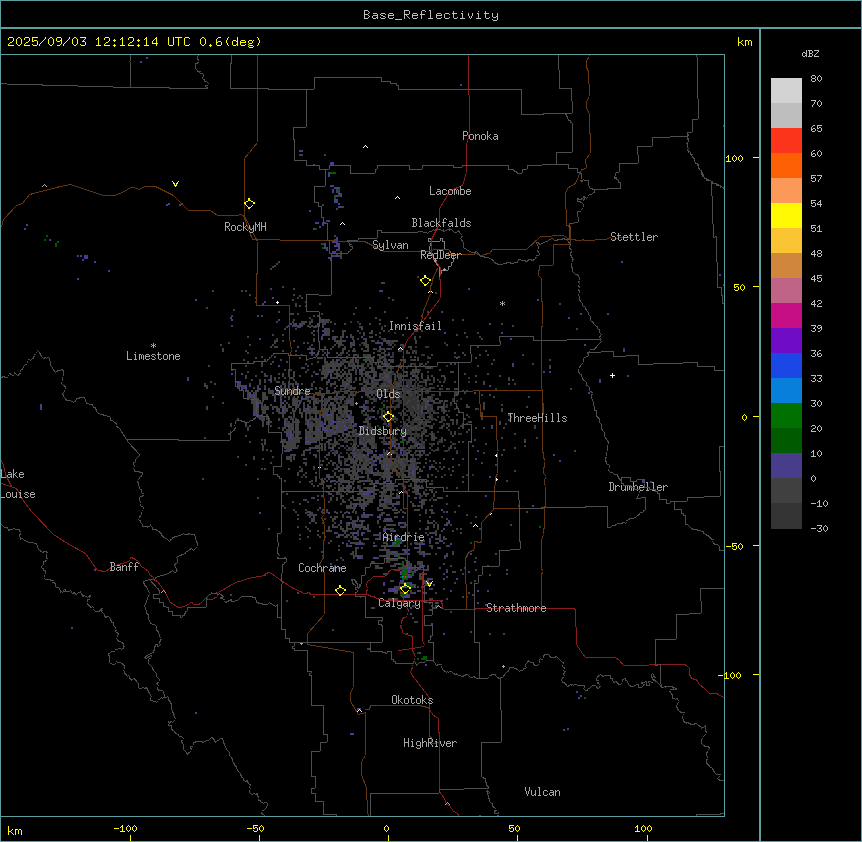Click the HighRiver label
Image resolution: width=862 pixels, height=842 pixels.
pos(430,743)
